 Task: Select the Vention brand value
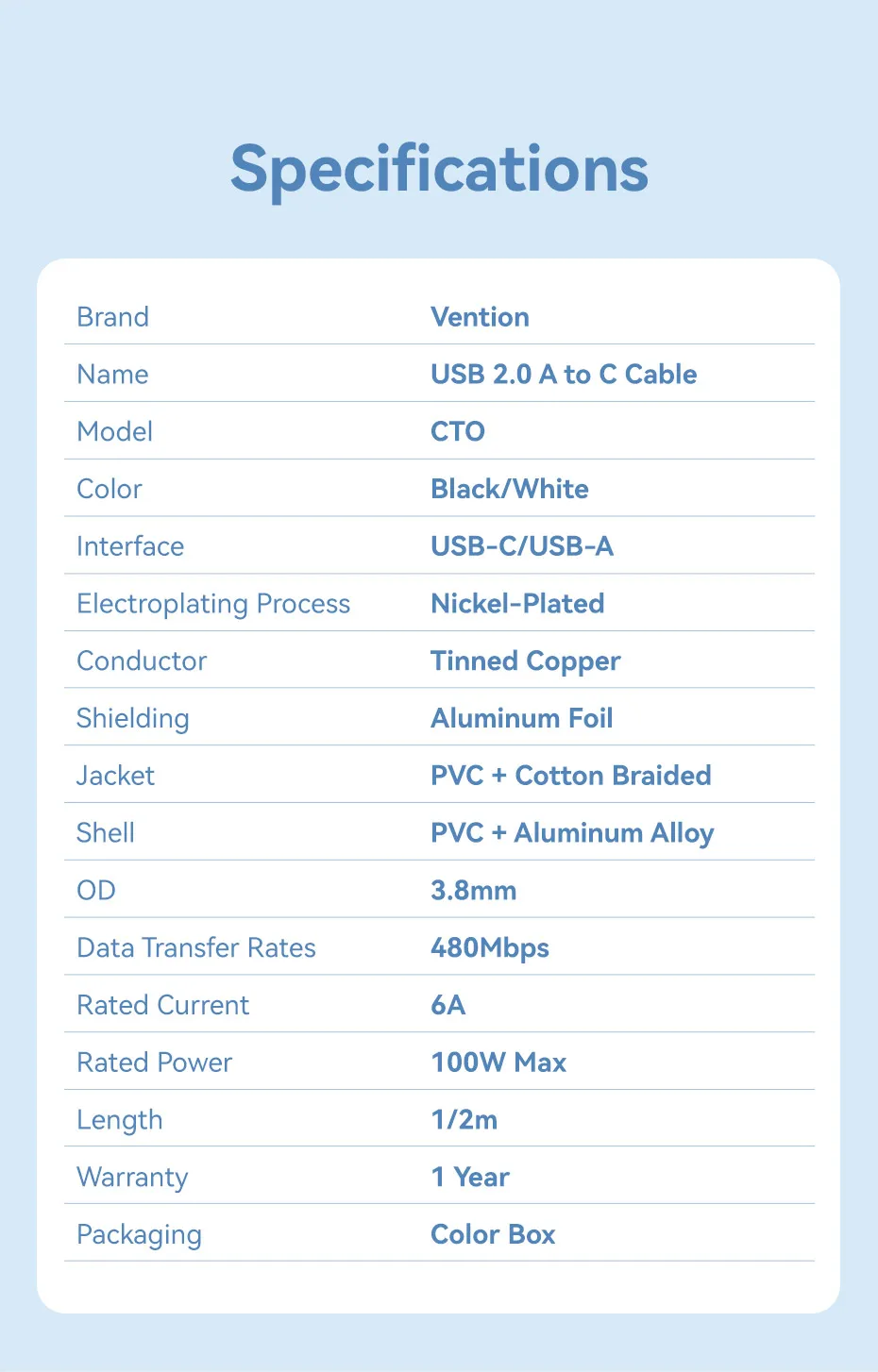480,317
